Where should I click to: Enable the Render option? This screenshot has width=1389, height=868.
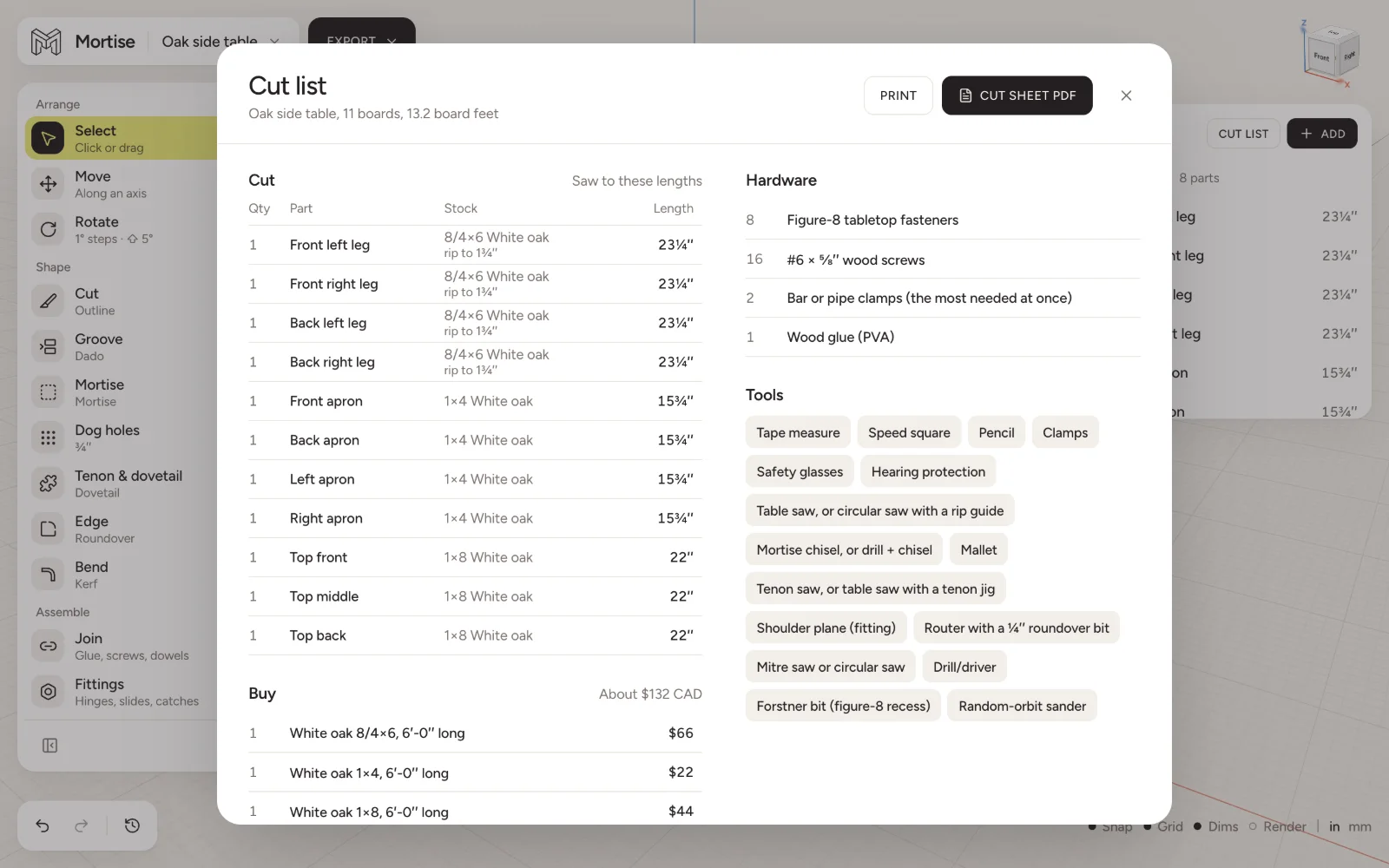coord(1277,826)
